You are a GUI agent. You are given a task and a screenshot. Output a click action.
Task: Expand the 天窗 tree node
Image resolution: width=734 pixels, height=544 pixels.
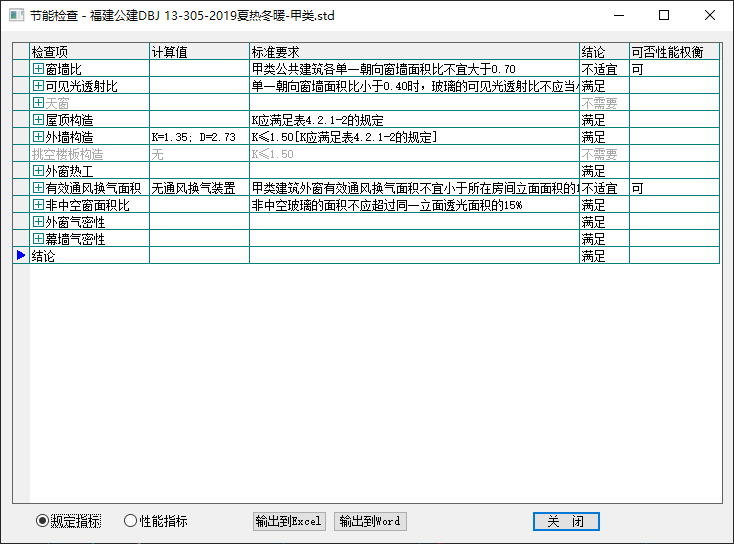click(x=38, y=103)
